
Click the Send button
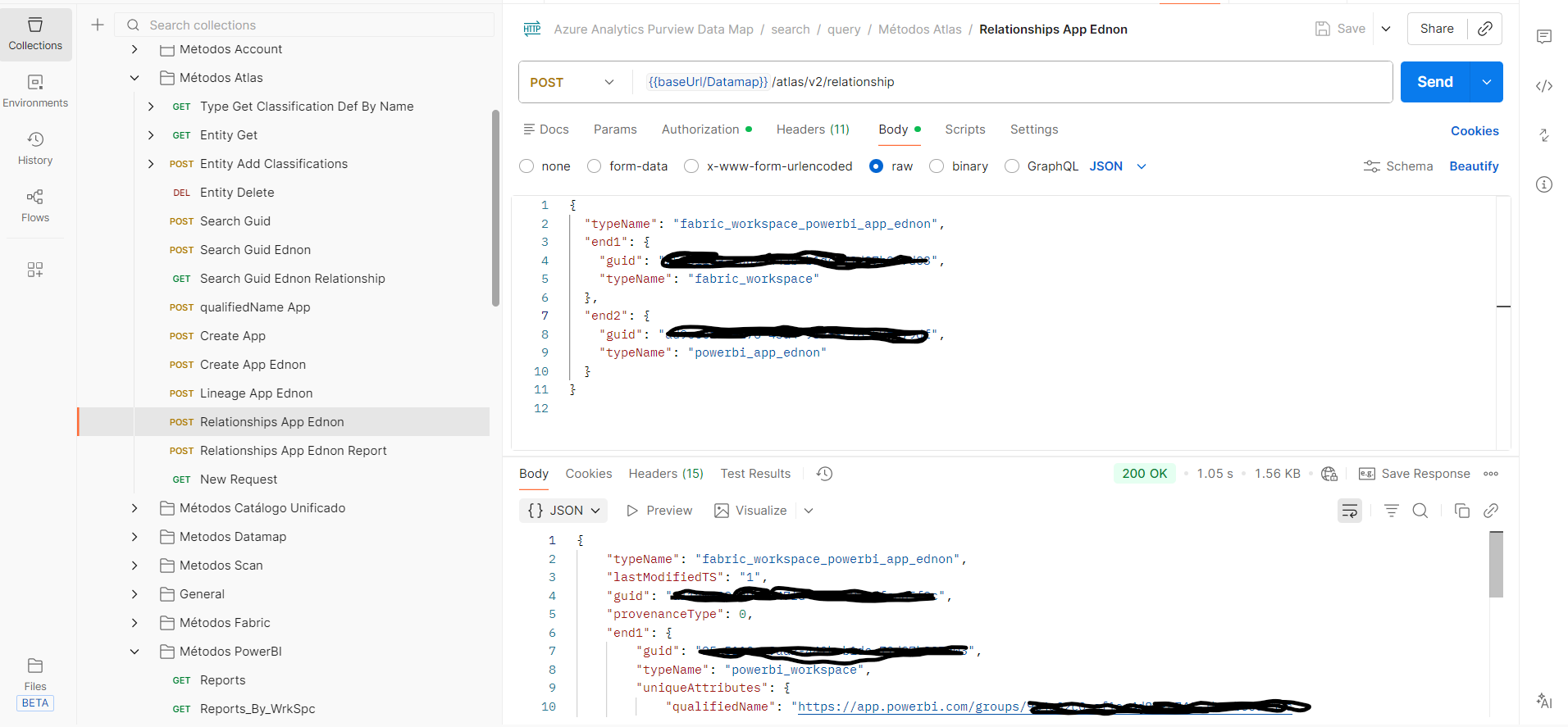1435,82
